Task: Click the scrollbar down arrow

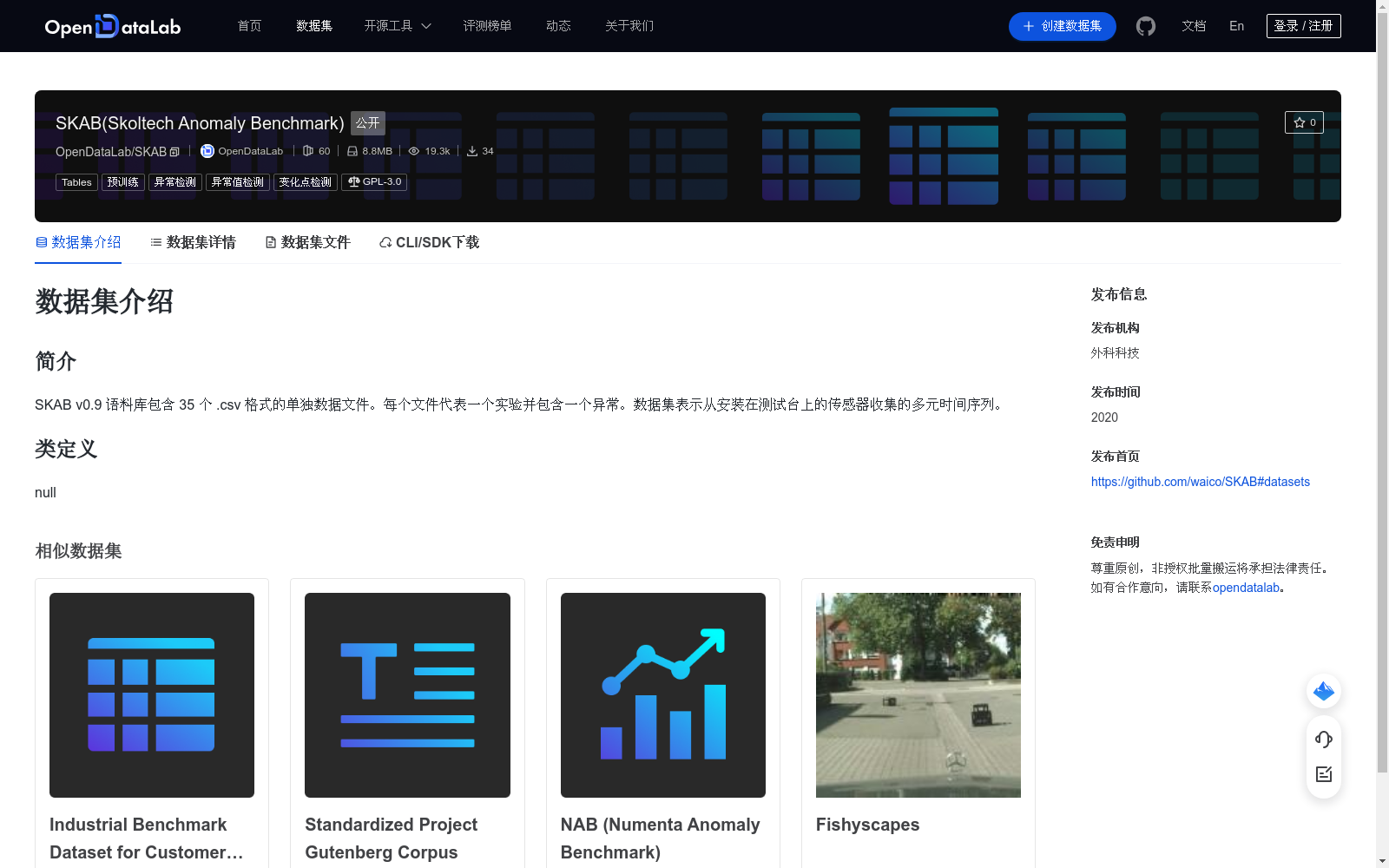Action: pyautogui.click(x=1382, y=861)
